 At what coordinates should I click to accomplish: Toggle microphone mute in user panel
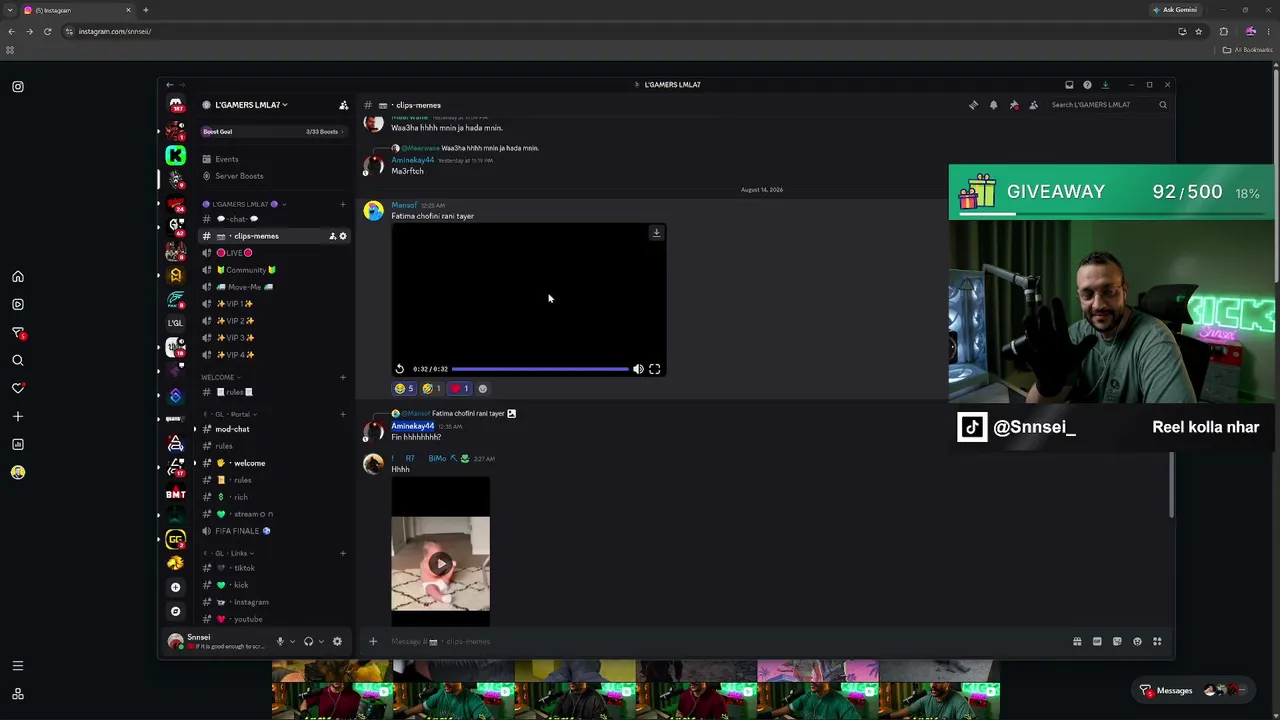point(280,642)
